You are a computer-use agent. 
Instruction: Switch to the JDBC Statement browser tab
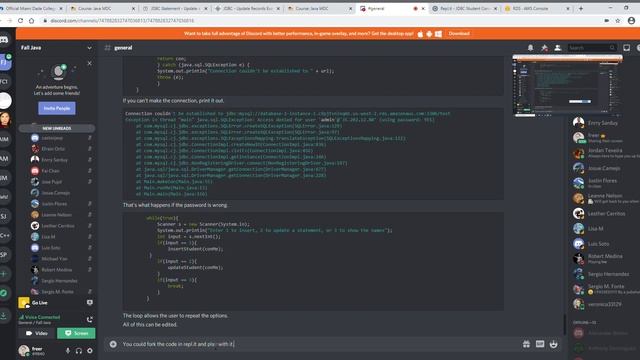[x=175, y=8]
